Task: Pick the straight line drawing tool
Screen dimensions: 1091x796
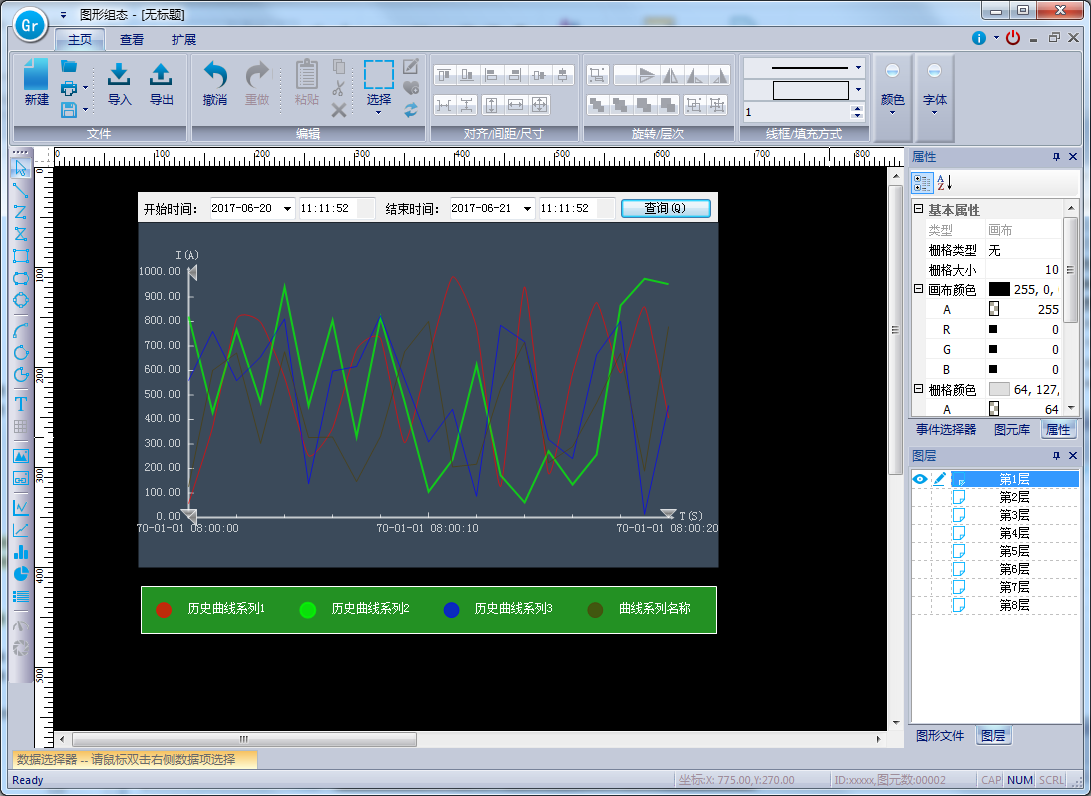Action: (x=21, y=190)
